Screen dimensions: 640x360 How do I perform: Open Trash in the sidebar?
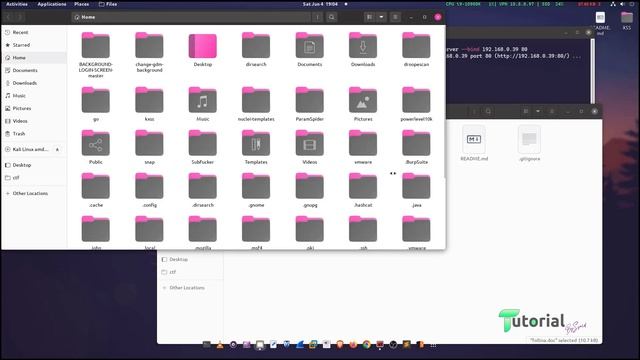(x=33, y=133)
